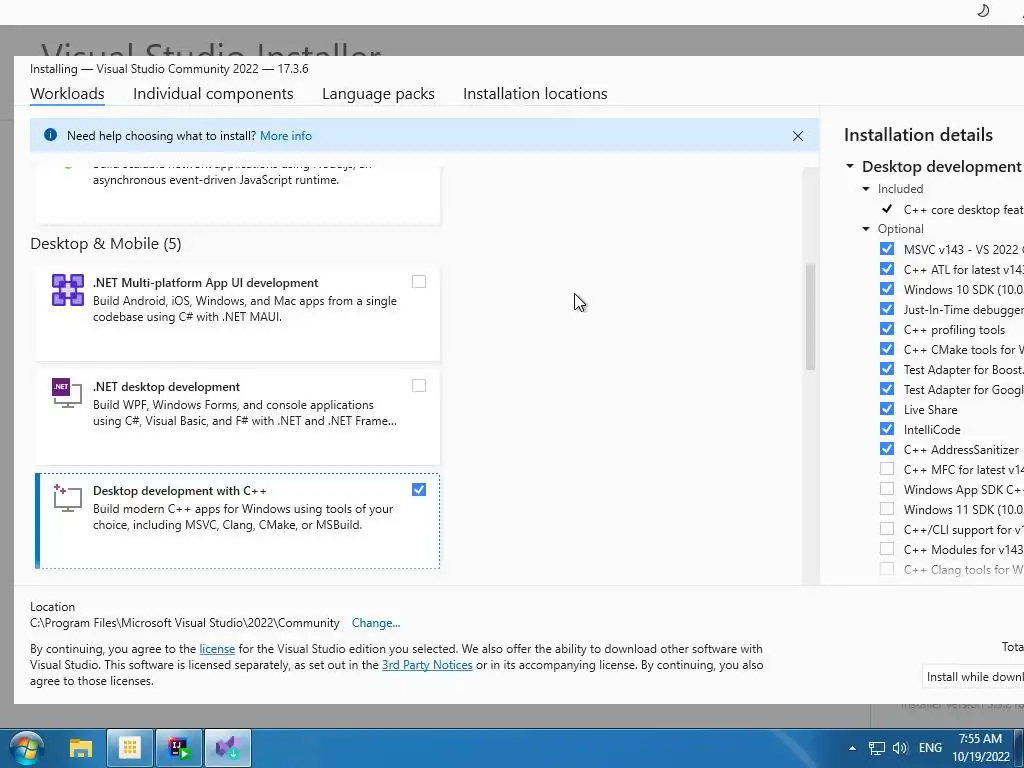Check C++ MFC for latest v143 component
Viewport: 1024px width, 768px height.
[x=886, y=469]
